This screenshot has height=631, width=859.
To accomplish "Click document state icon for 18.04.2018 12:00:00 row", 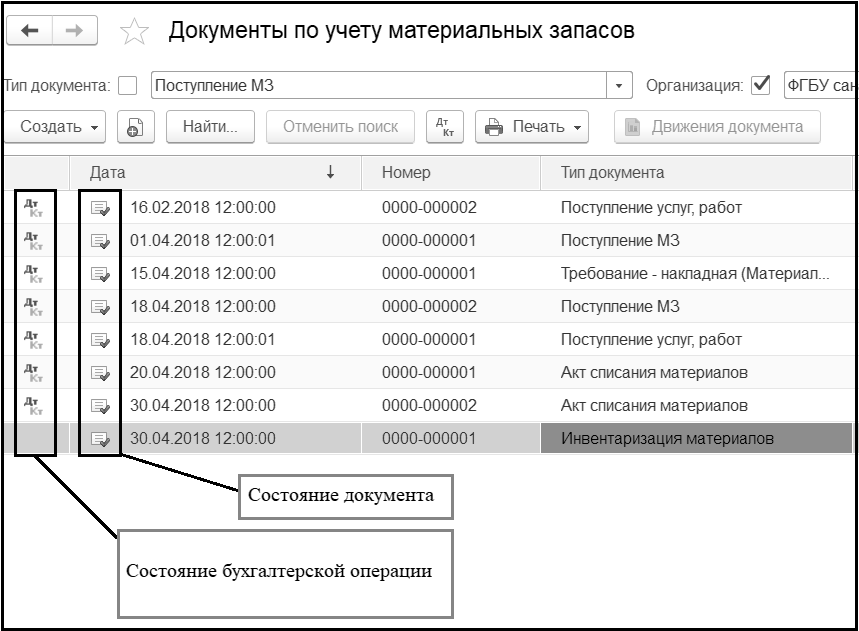I will pyautogui.click(x=100, y=307).
